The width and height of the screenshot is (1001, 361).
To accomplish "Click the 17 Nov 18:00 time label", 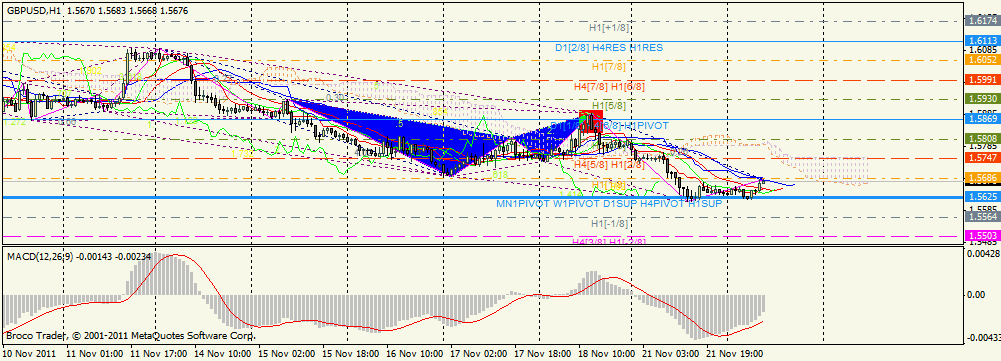I will point(542,353).
